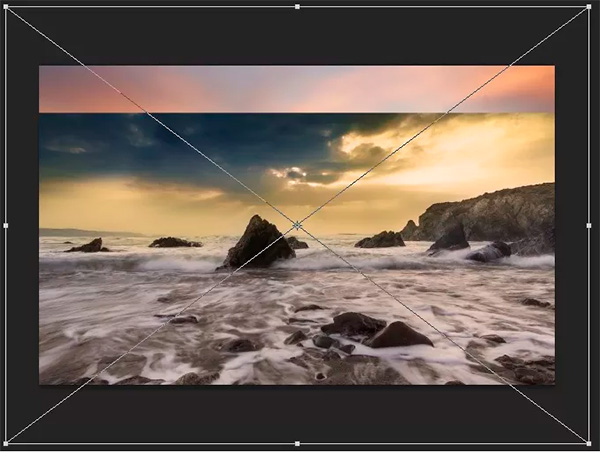The image size is (600, 453).
Task: Click the bottom-left corner transform handle
Action: [x=7, y=442]
